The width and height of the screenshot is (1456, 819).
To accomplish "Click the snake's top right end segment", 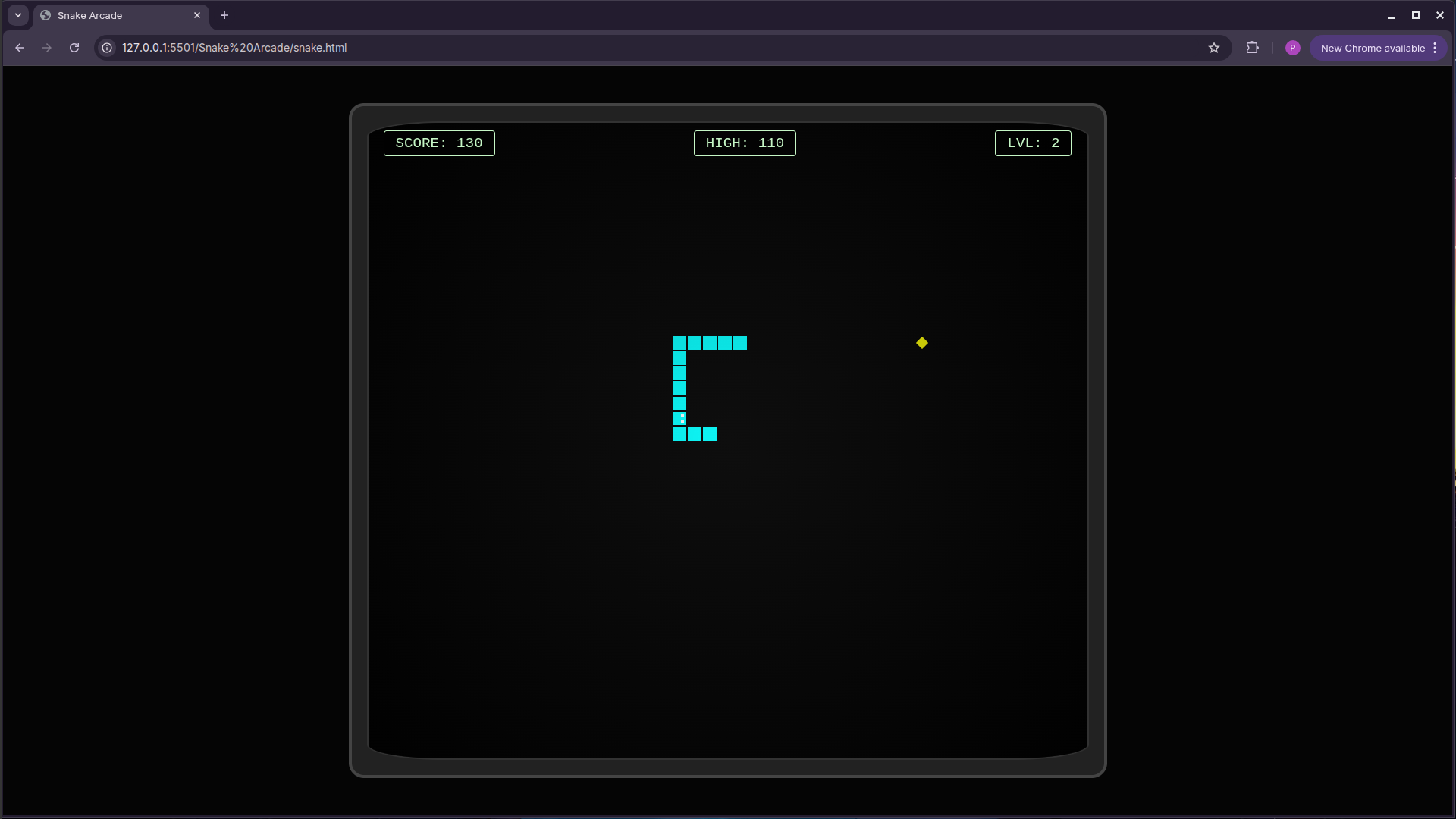I will coord(740,343).
